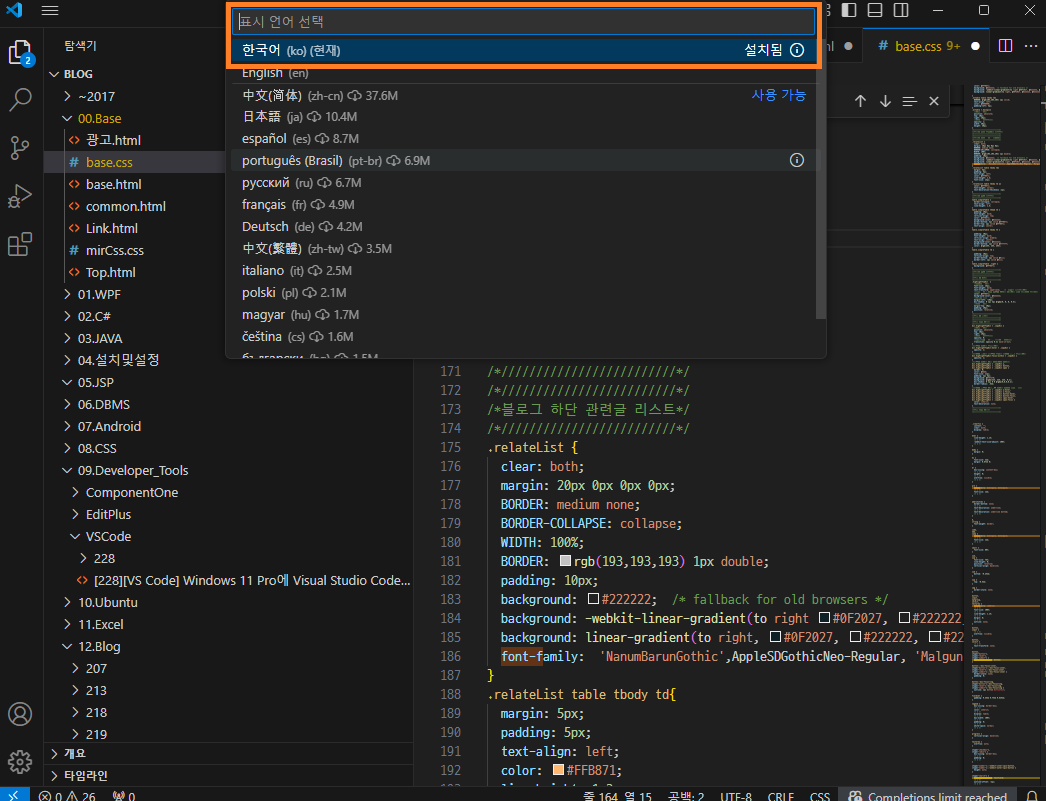Screen dimensions: 1046x801
Task: Toggle the primary side bar layout button
Action: 849,10
